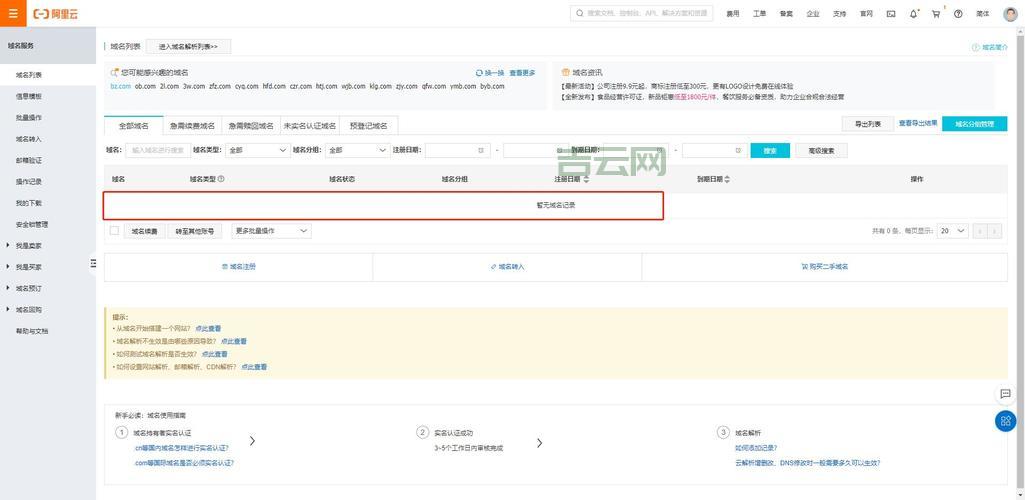This screenshot has height=500, width=1025.
Task: Open the blue floating apps grid button
Action: 1005,421
